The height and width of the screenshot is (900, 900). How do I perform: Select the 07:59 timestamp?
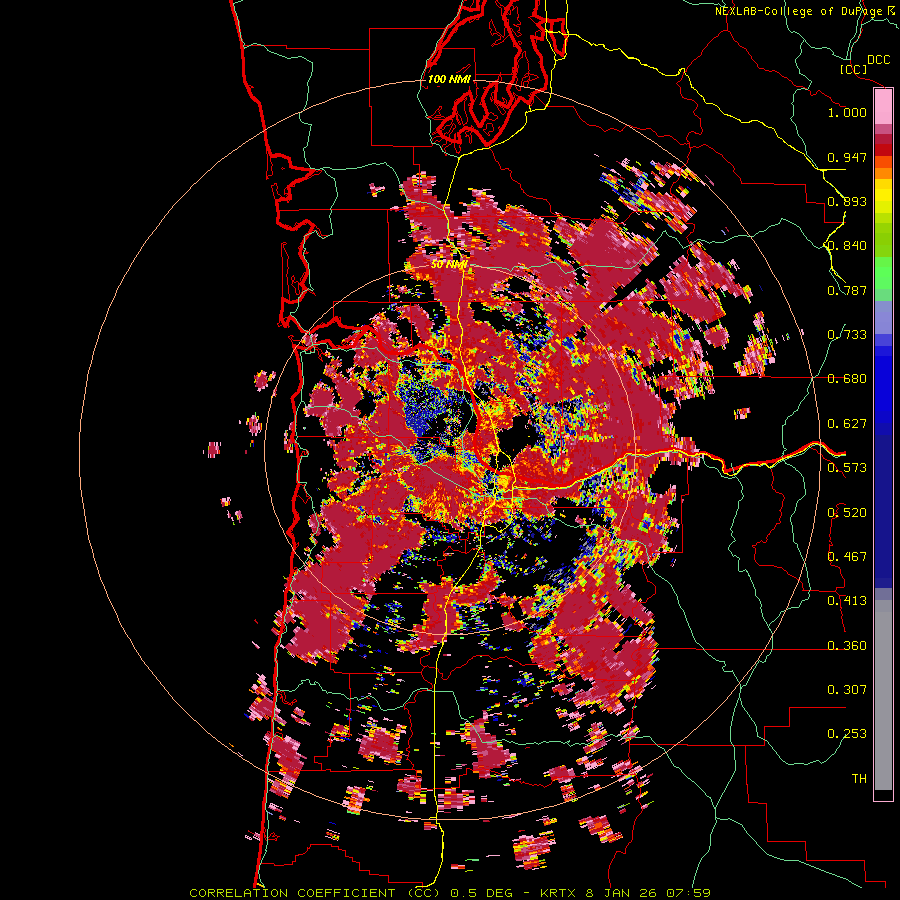pyautogui.click(x=688, y=893)
